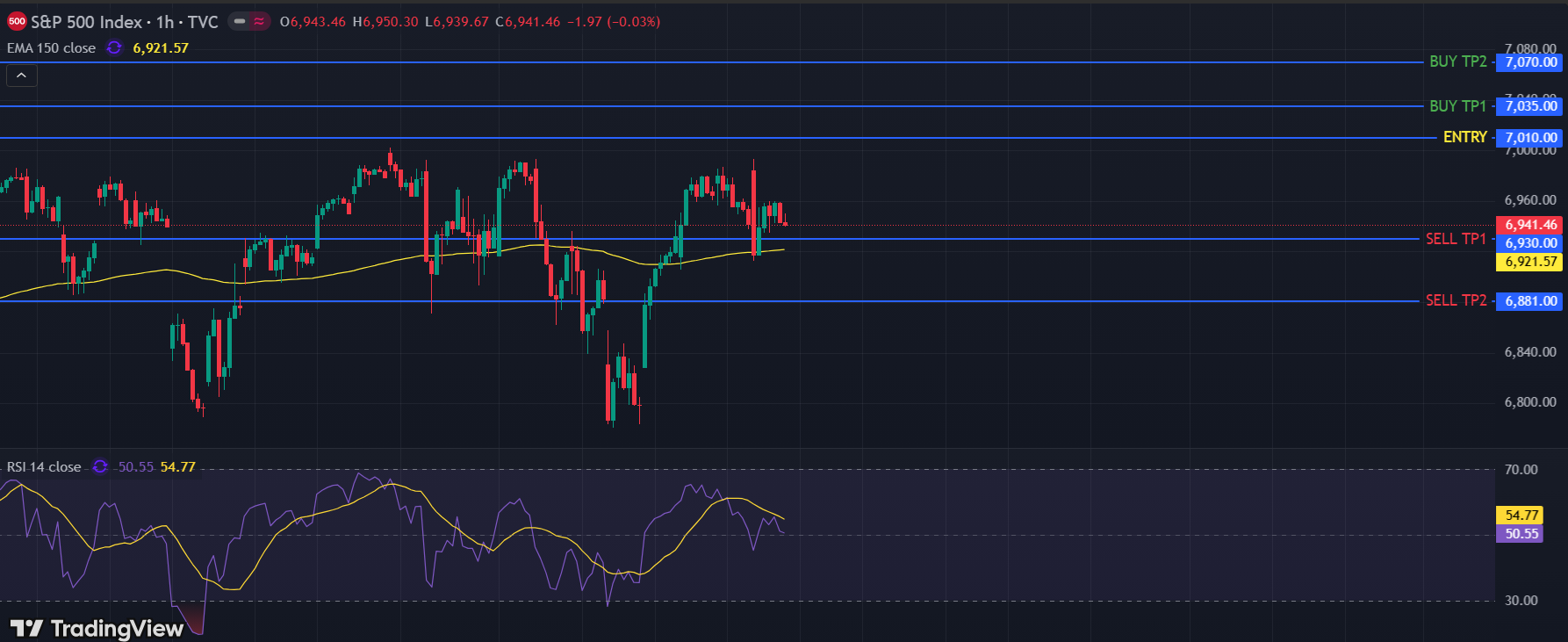Select the RSI 14 close indicator label
This screenshot has height=642, width=1568.
click(x=44, y=467)
